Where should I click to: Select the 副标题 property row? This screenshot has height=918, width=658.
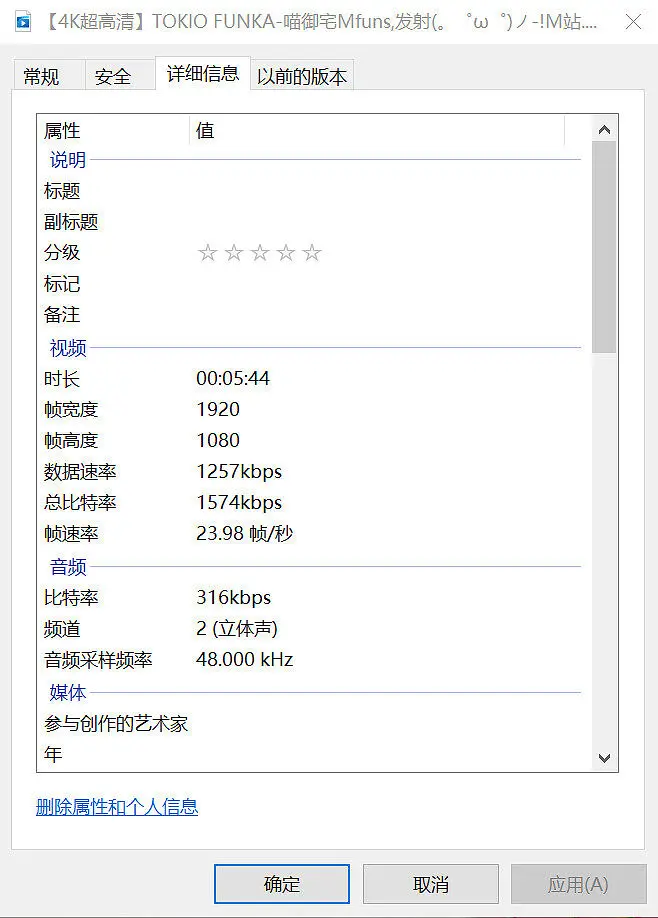point(311,222)
